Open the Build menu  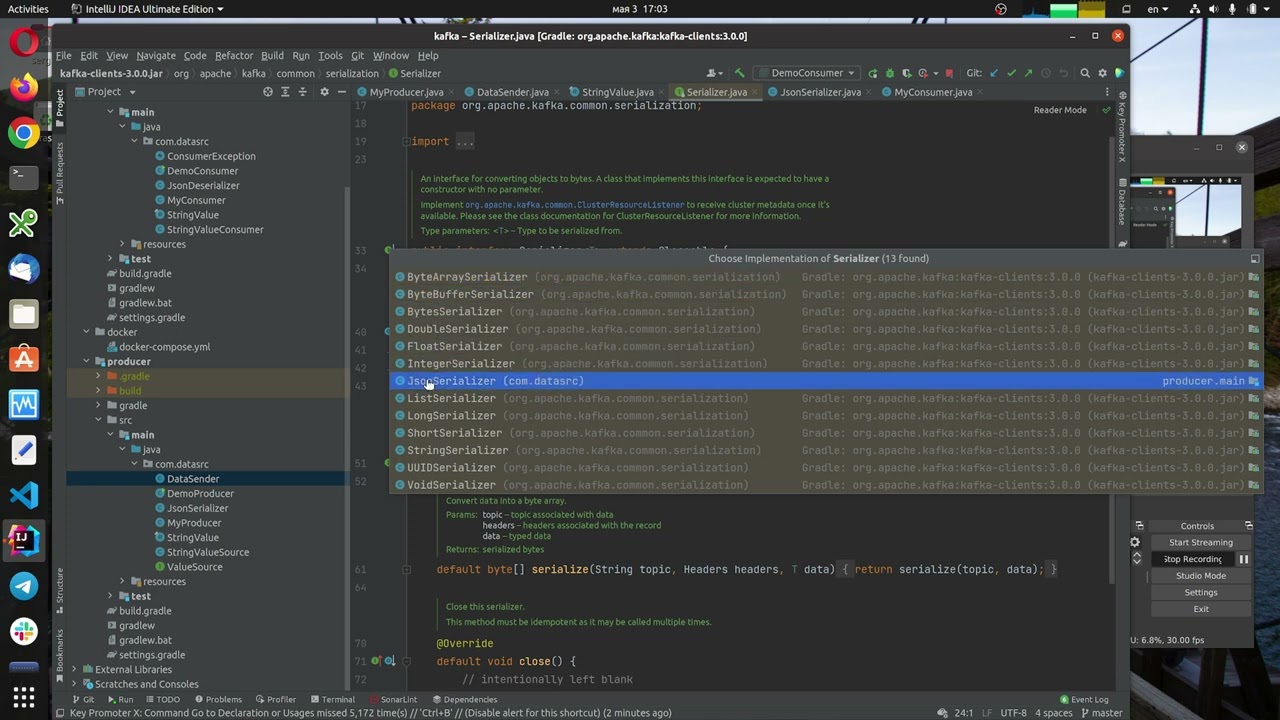pos(272,56)
